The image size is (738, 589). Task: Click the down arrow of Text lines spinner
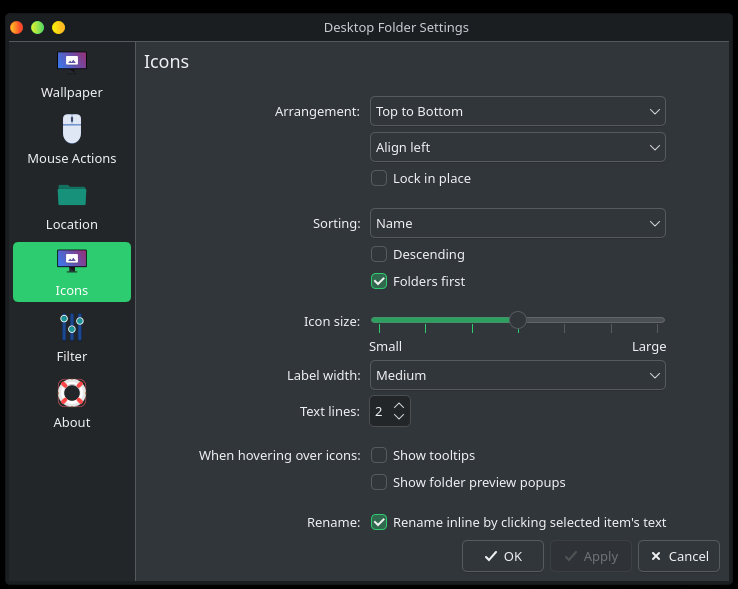coord(399,417)
